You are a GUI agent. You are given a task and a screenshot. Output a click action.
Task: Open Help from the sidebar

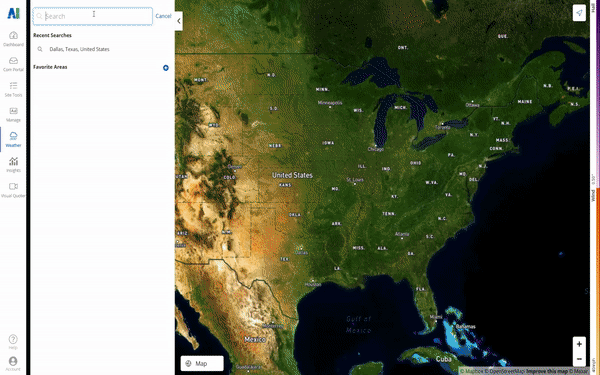point(13,342)
